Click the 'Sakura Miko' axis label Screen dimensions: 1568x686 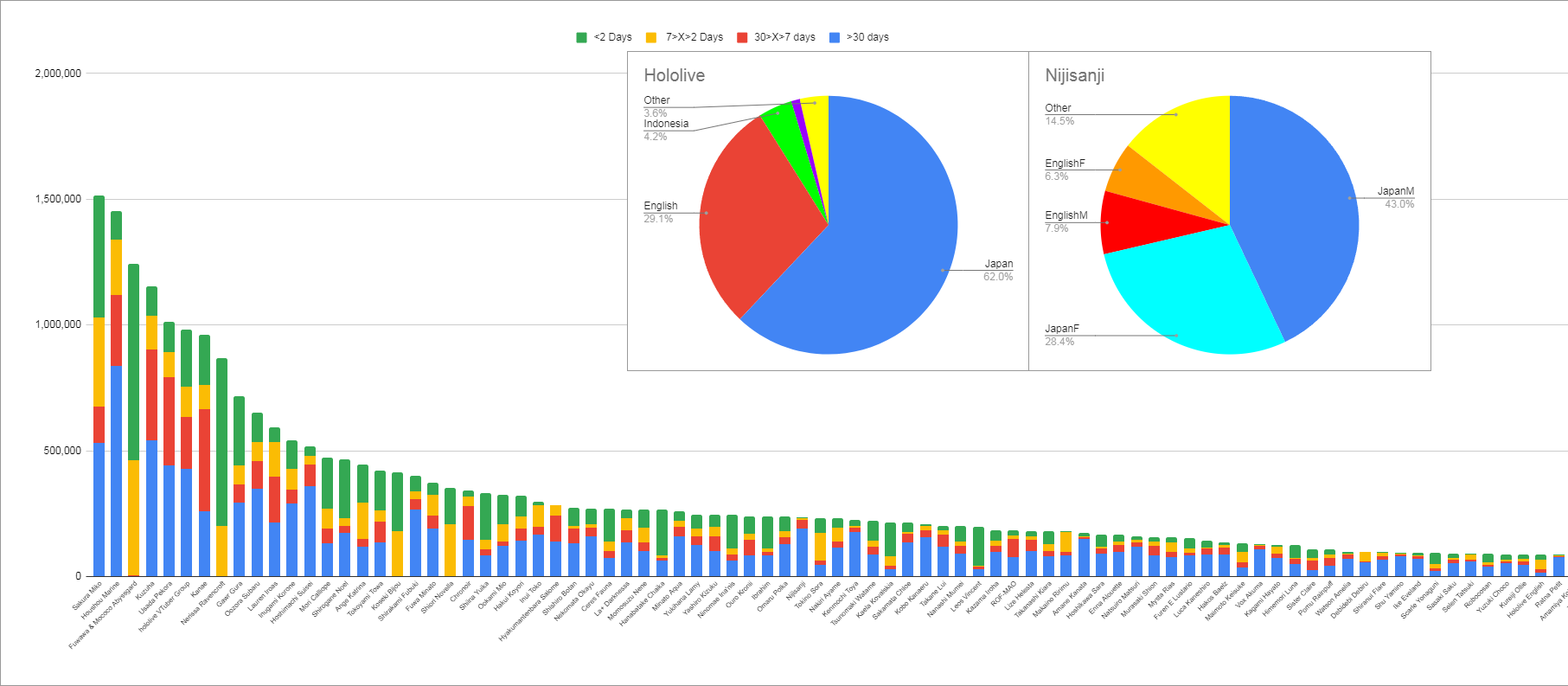(x=86, y=596)
